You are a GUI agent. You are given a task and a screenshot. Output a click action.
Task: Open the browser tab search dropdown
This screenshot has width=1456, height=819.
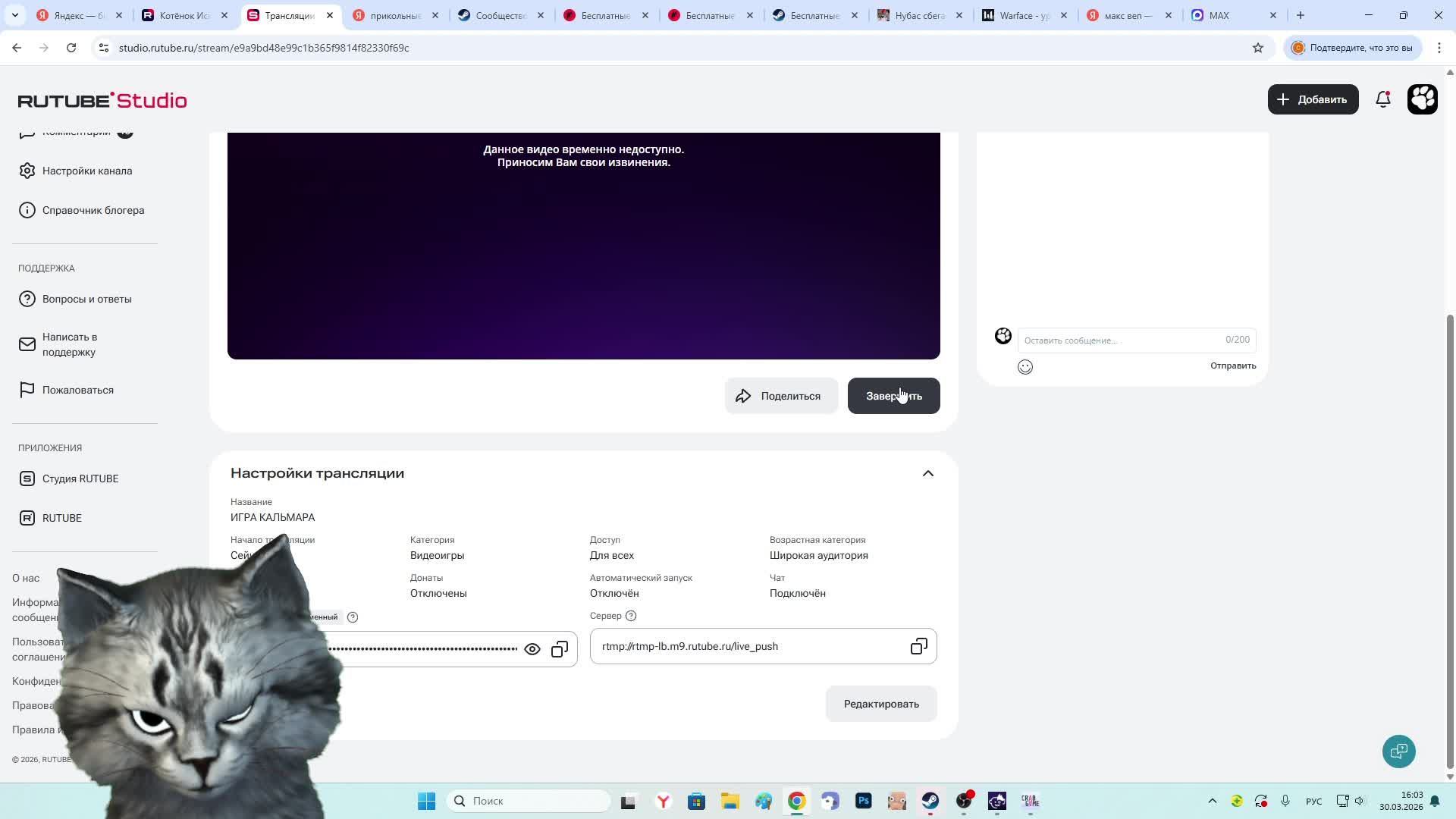click(x=14, y=15)
